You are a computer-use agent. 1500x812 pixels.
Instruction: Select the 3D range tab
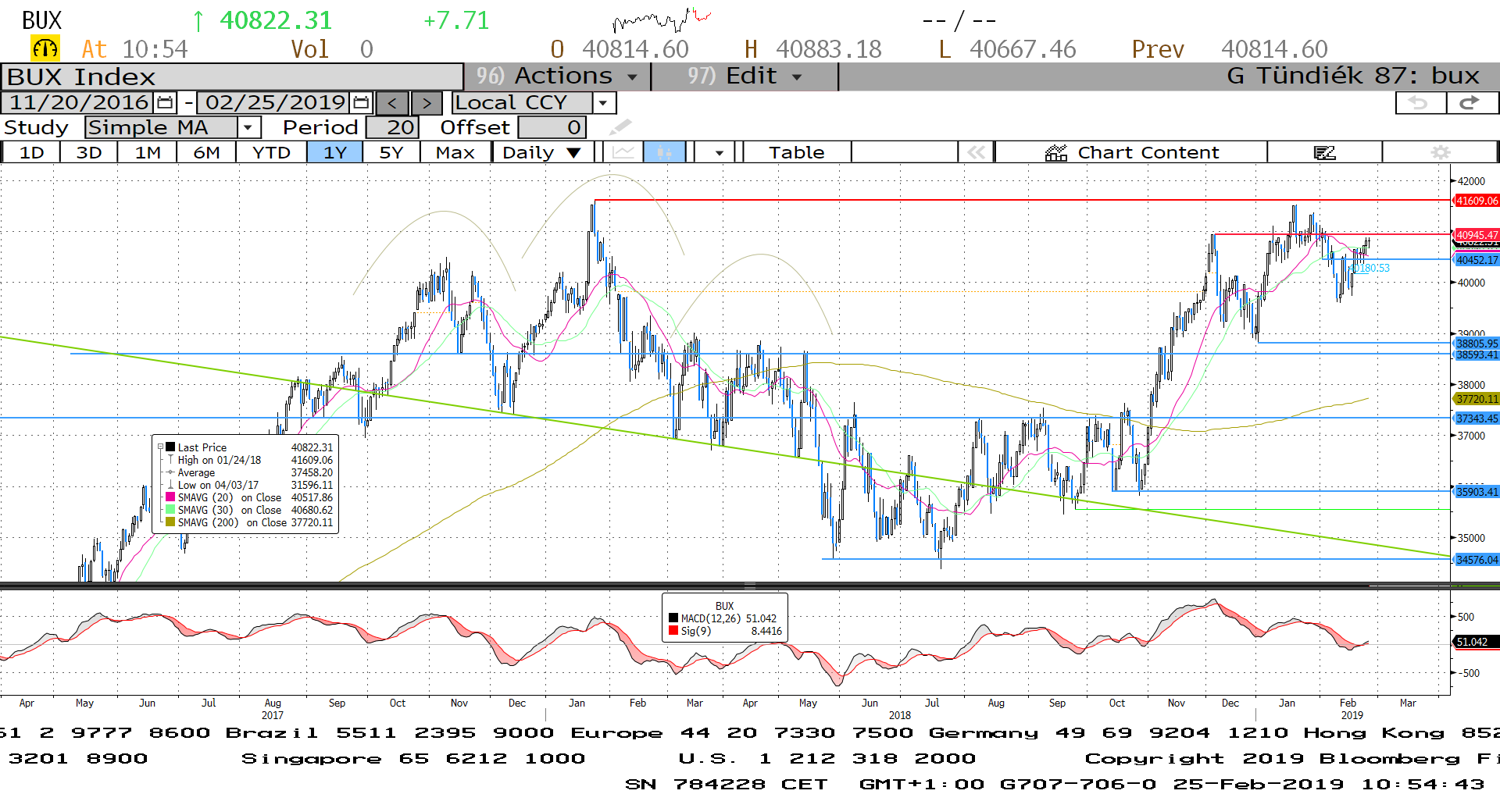pyautogui.click(x=89, y=152)
